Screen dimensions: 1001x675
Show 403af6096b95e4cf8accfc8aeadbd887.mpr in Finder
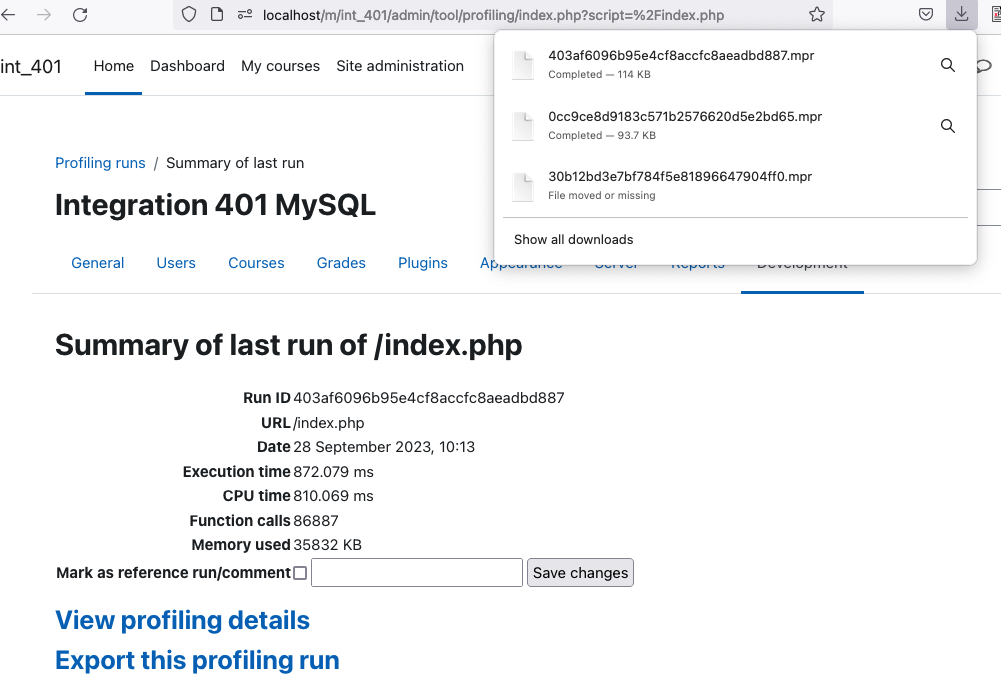(948, 64)
